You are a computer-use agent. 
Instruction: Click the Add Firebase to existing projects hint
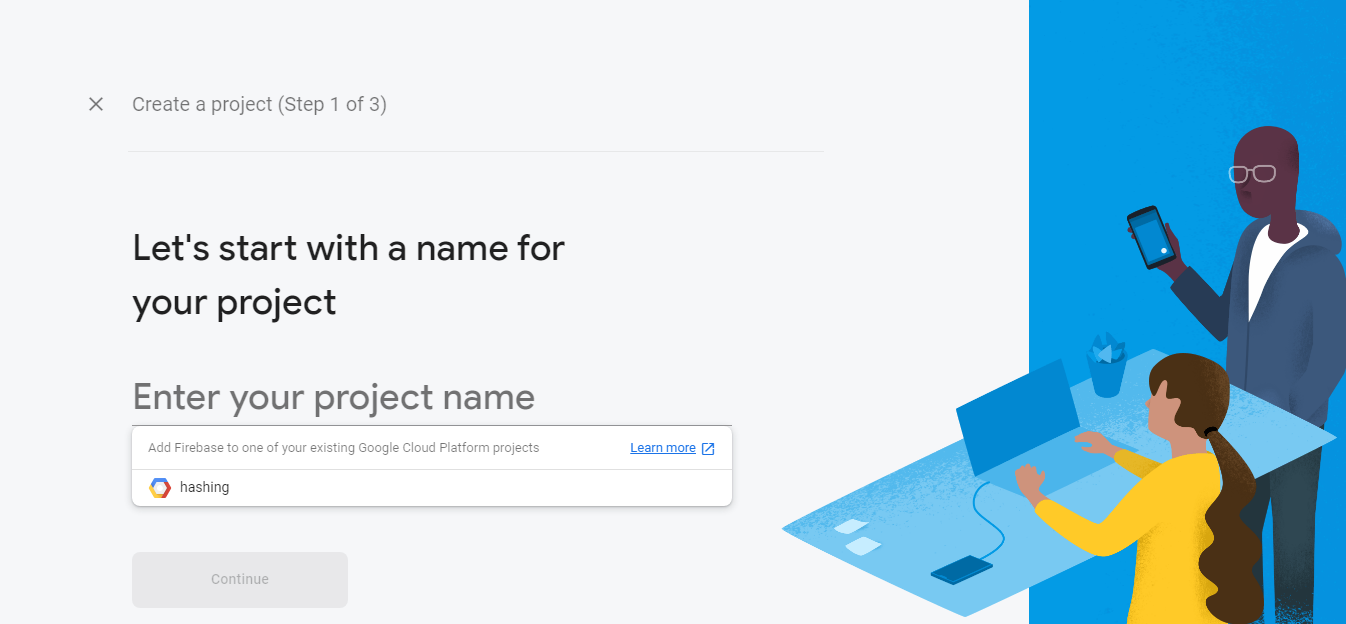[x=343, y=448]
